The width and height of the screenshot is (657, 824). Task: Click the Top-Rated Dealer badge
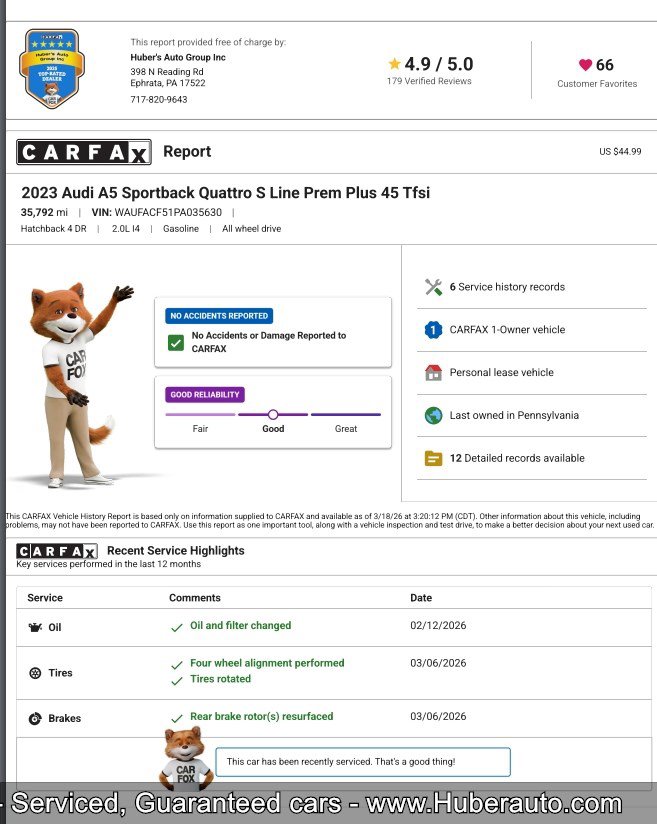pos(52,69)
